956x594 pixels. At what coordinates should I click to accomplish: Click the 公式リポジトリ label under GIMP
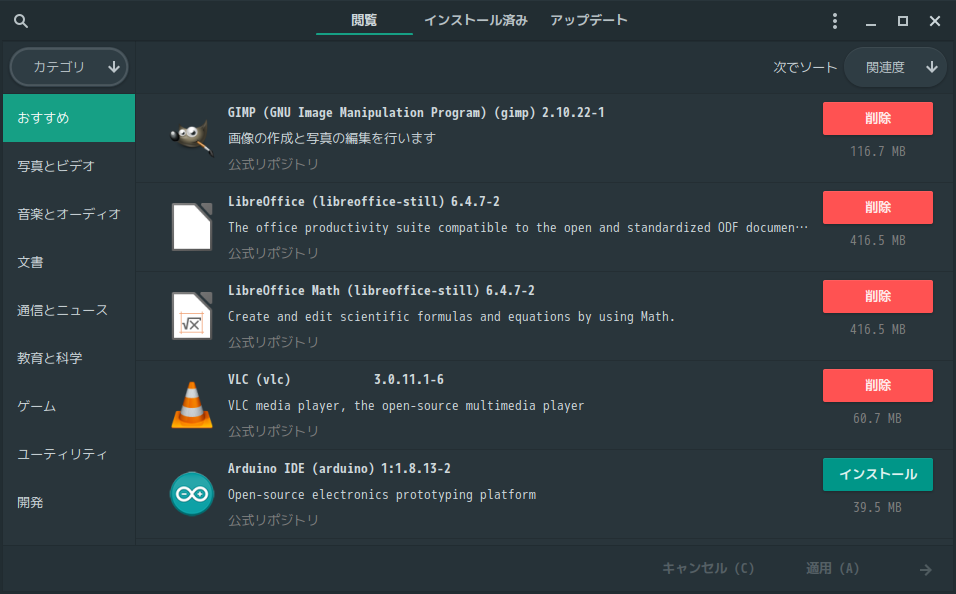(273, 164)
